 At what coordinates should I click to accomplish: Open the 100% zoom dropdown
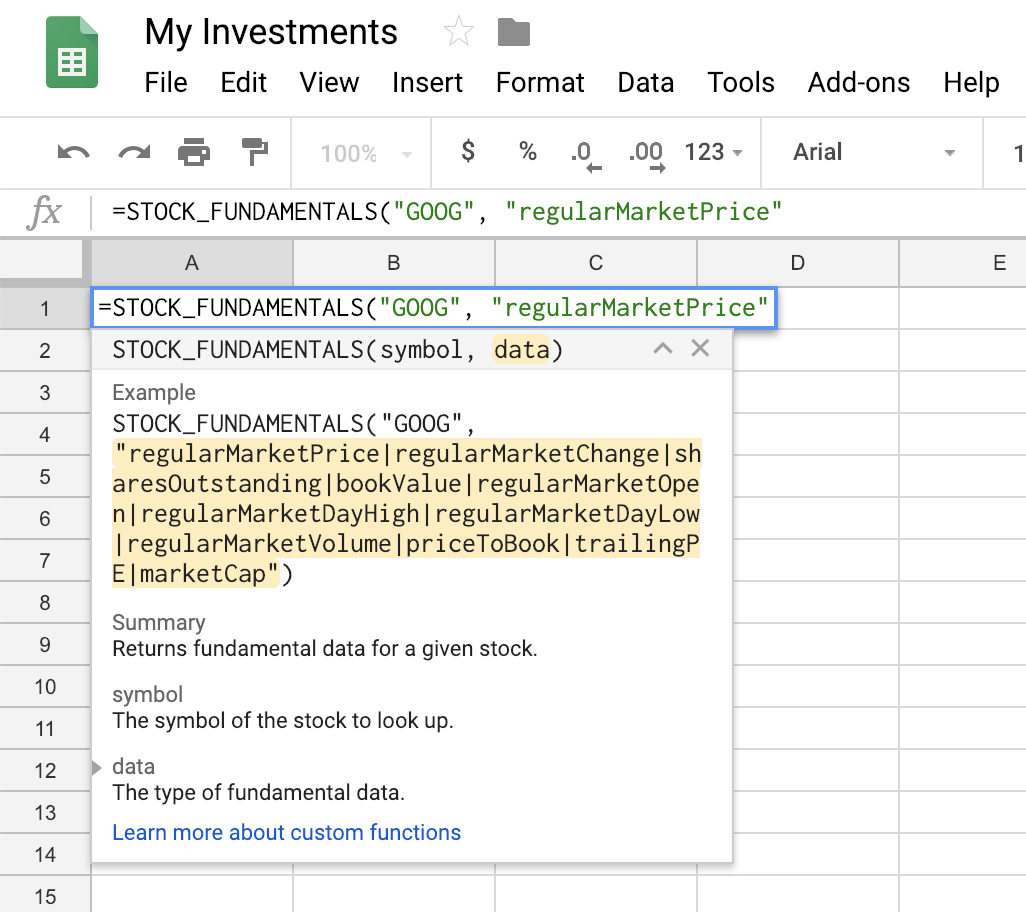[x=366, y=154]
